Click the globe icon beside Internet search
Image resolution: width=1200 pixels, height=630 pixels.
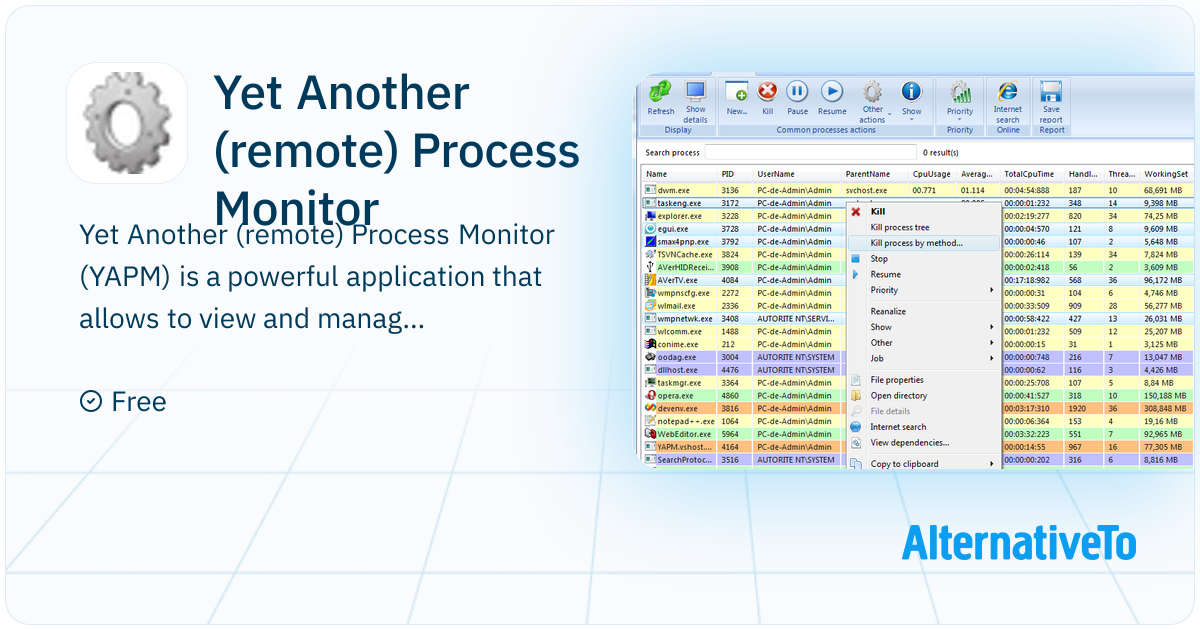click(856, 427)
